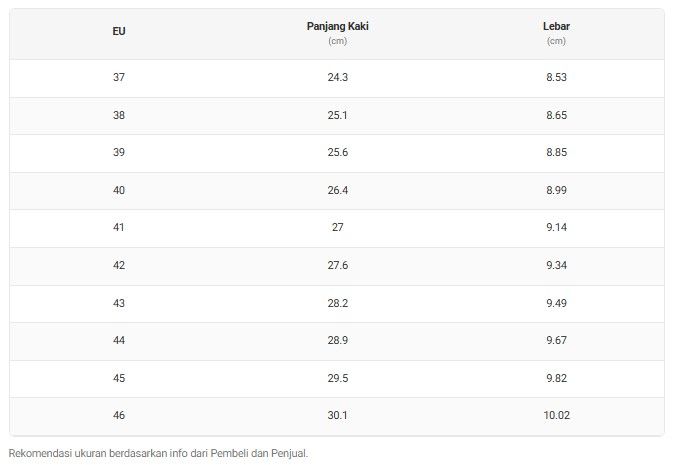The height and width of the screenshot is (465, 673).
Task: Select the EU size 40 cell
Action: coord(119,190)
